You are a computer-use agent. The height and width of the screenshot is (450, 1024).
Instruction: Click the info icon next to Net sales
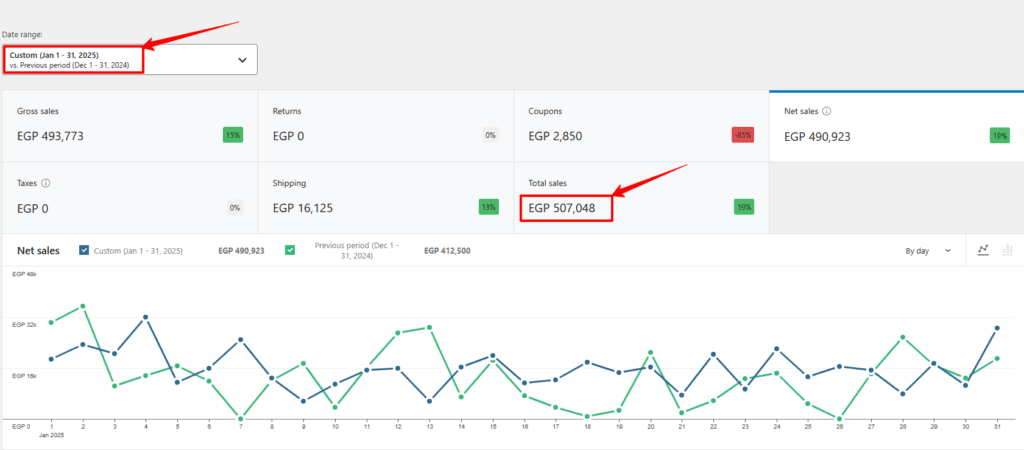tap(827, 112)
